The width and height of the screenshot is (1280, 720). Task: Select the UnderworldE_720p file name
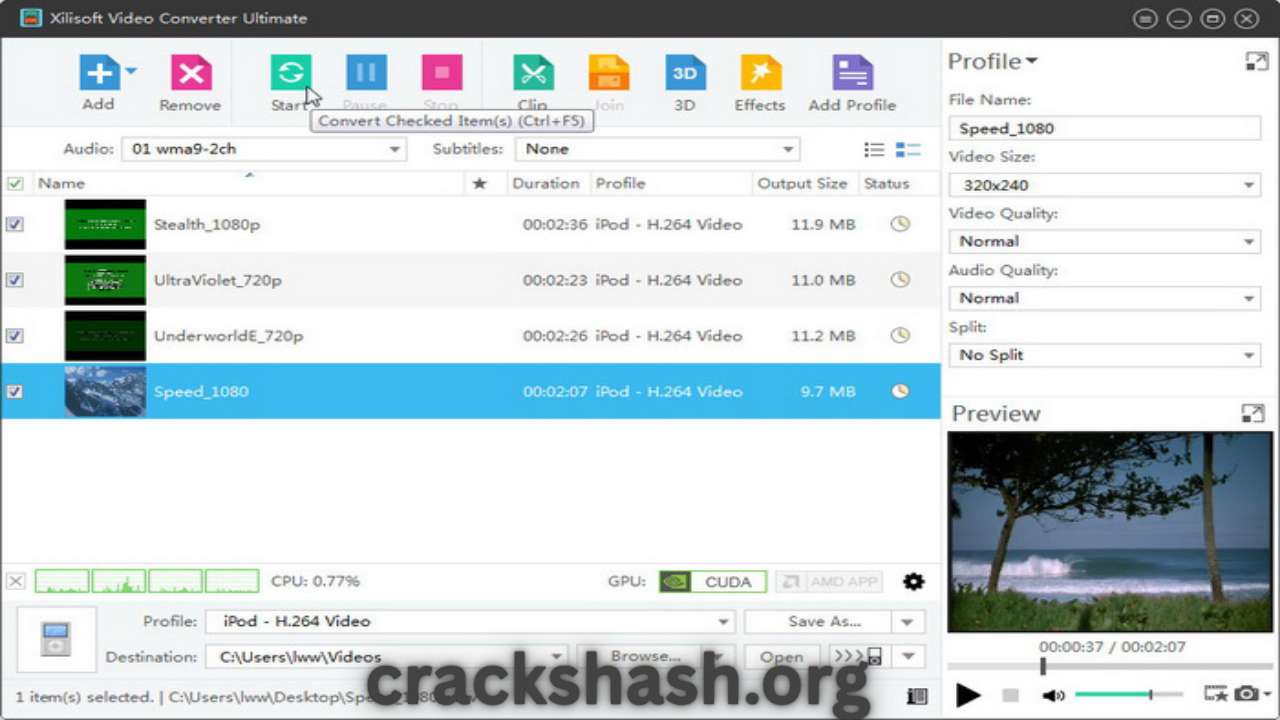click(228, 336)
